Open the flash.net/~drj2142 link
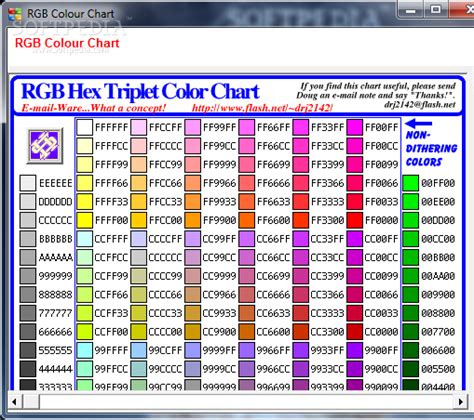 [262, 108]
